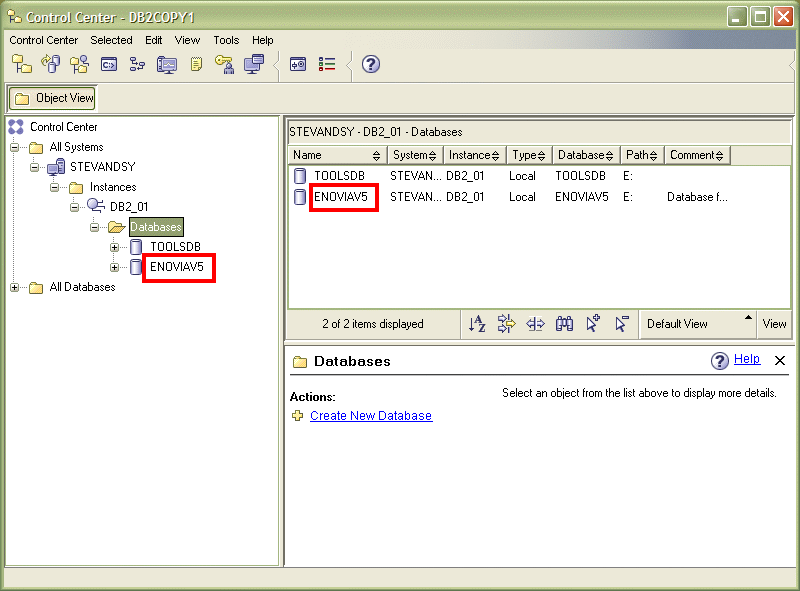
Task: Click the Filter icon in list toolbar
Action: [507, 324]
